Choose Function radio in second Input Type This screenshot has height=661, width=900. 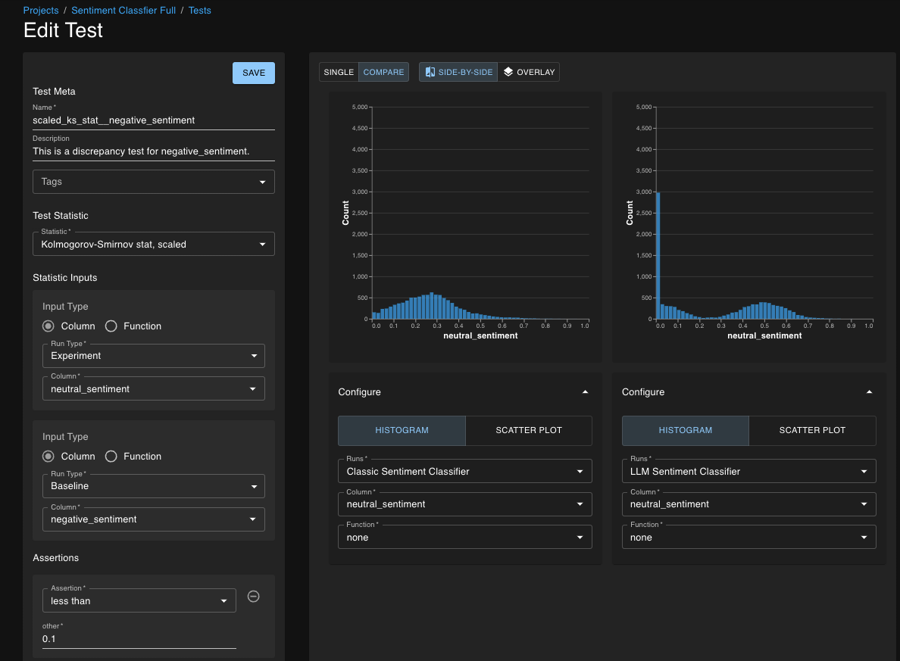click(x=111, y=456)
